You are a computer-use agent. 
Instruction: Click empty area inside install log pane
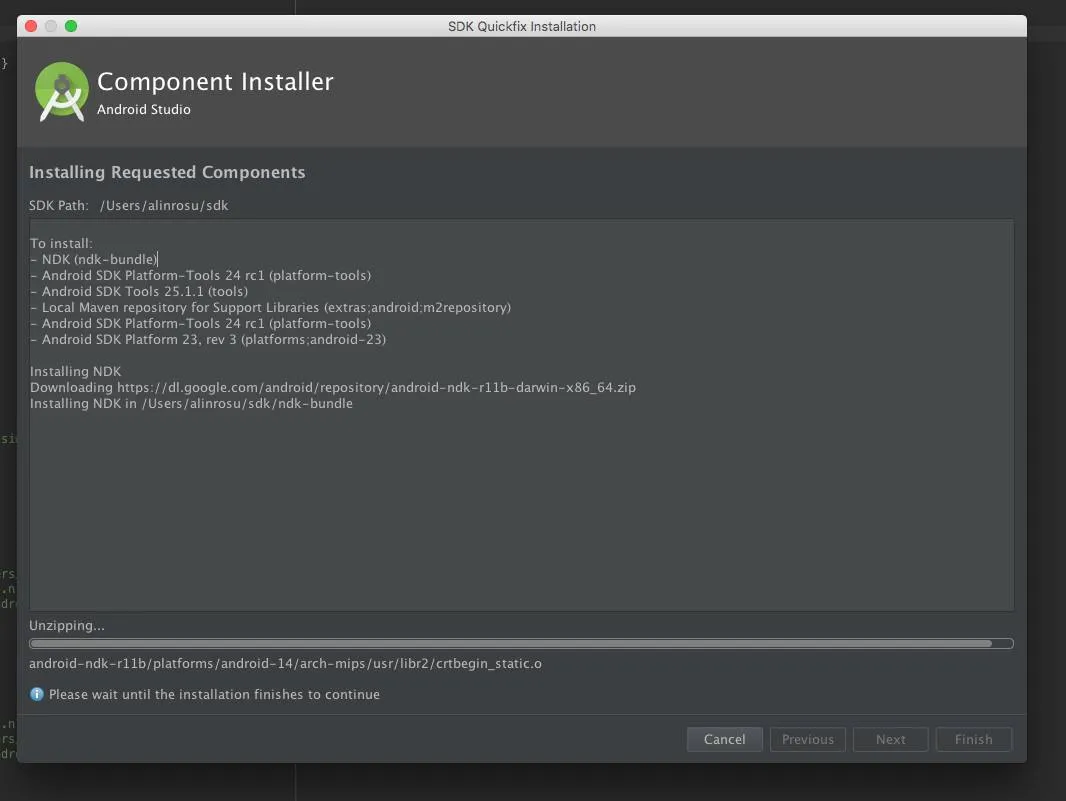click(x=521, y=510)
